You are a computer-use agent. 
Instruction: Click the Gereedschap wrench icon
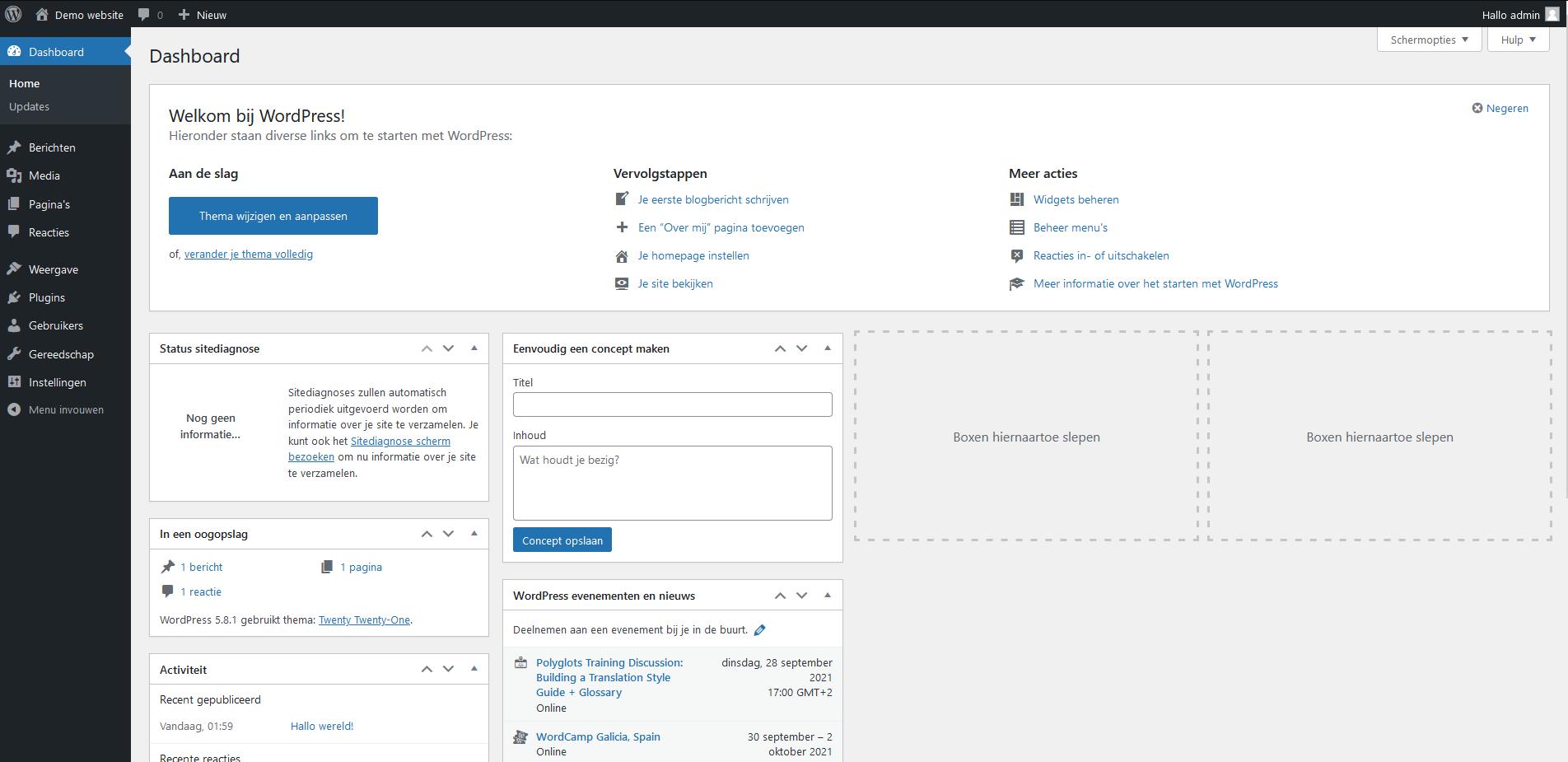click(14, 354)
